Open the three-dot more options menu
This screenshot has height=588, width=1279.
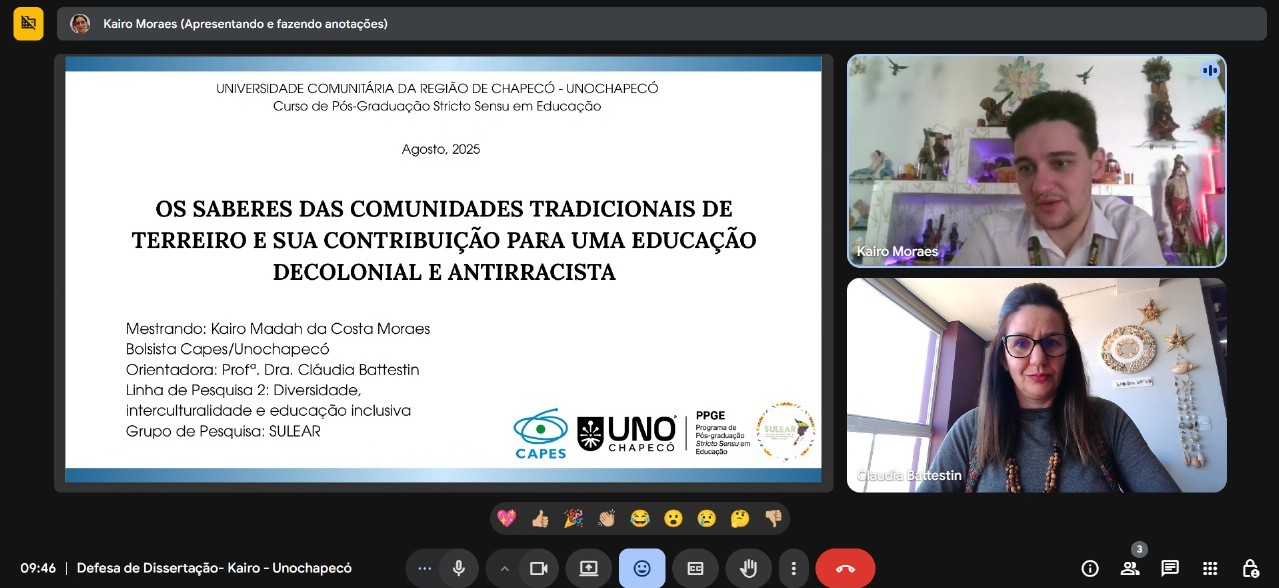pyautogui.click(x=793, y=568)
